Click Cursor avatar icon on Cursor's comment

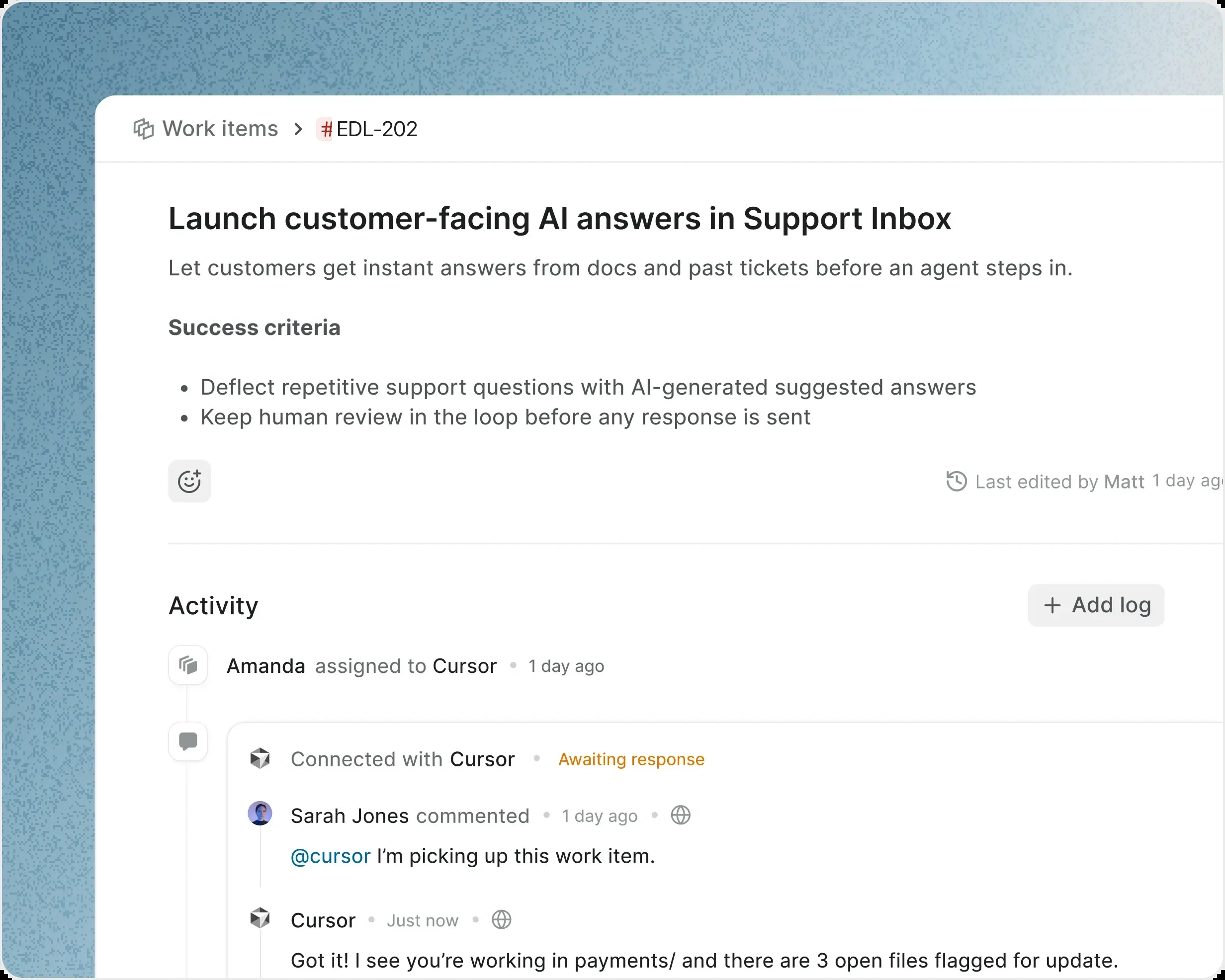[x=260, y=919]
